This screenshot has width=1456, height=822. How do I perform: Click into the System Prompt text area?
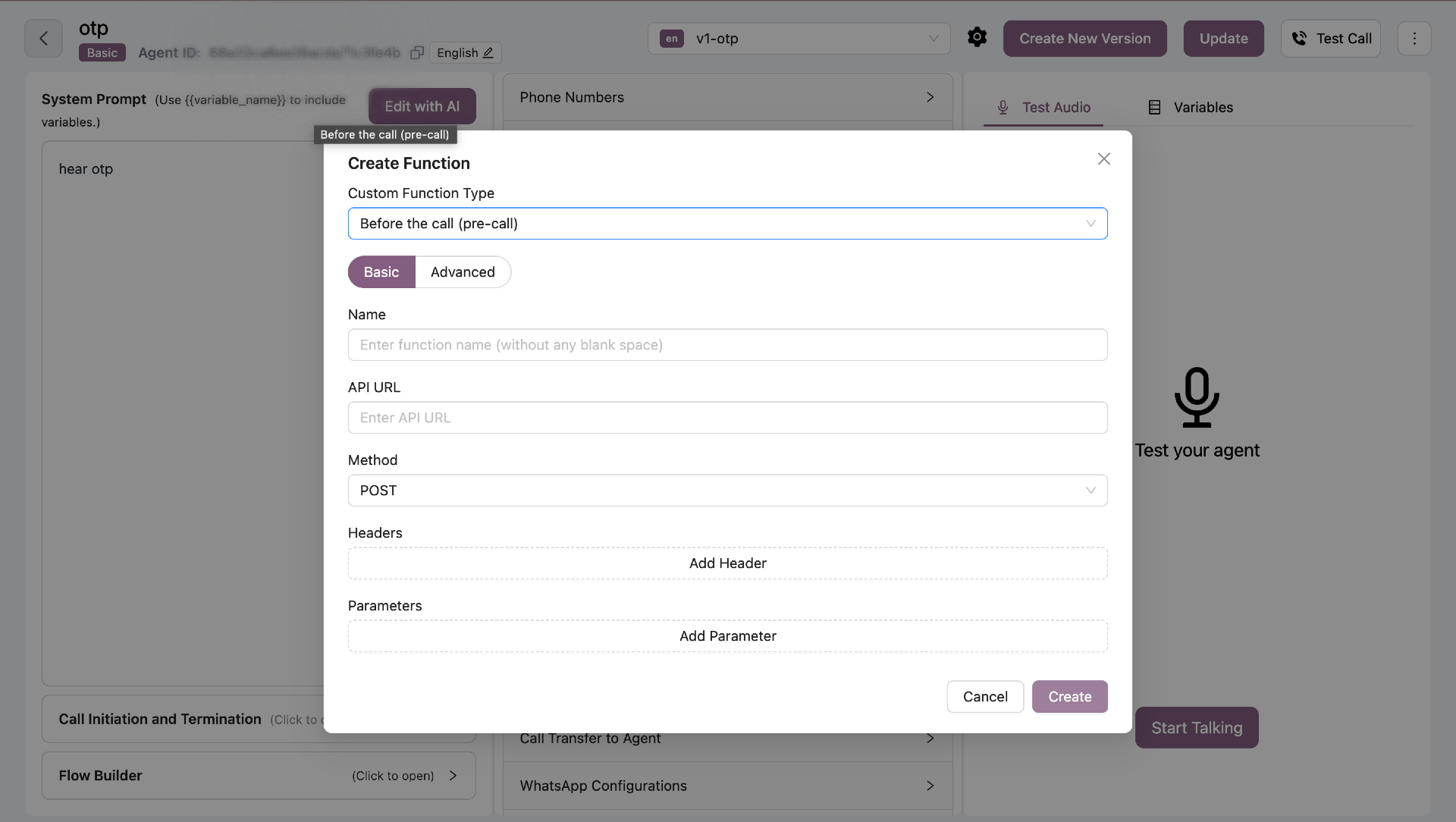click(183, 413)
